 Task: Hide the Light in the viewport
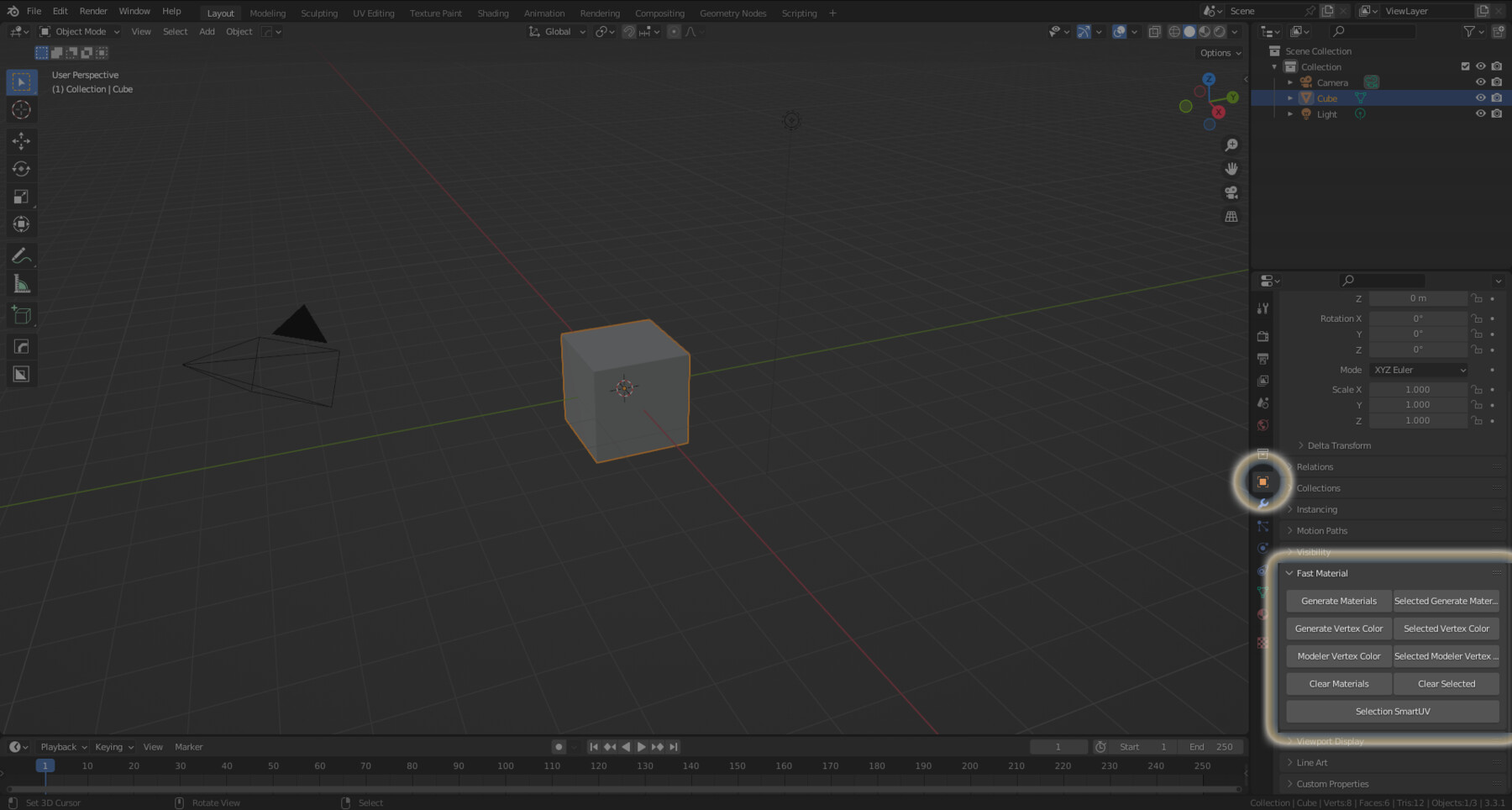point(1481,113)
